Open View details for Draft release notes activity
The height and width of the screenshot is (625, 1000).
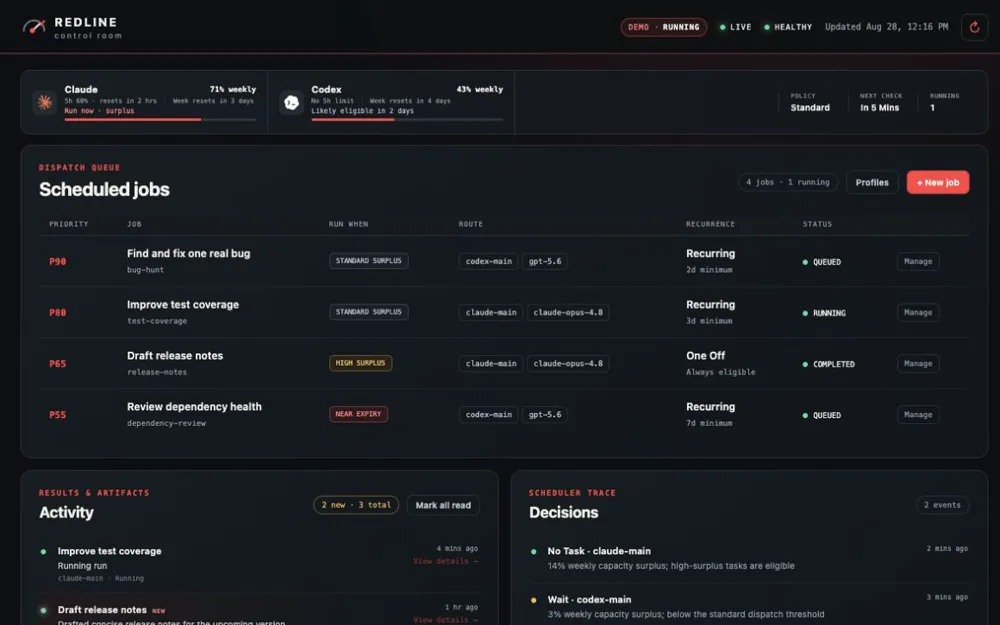click(x=445, y=619)
